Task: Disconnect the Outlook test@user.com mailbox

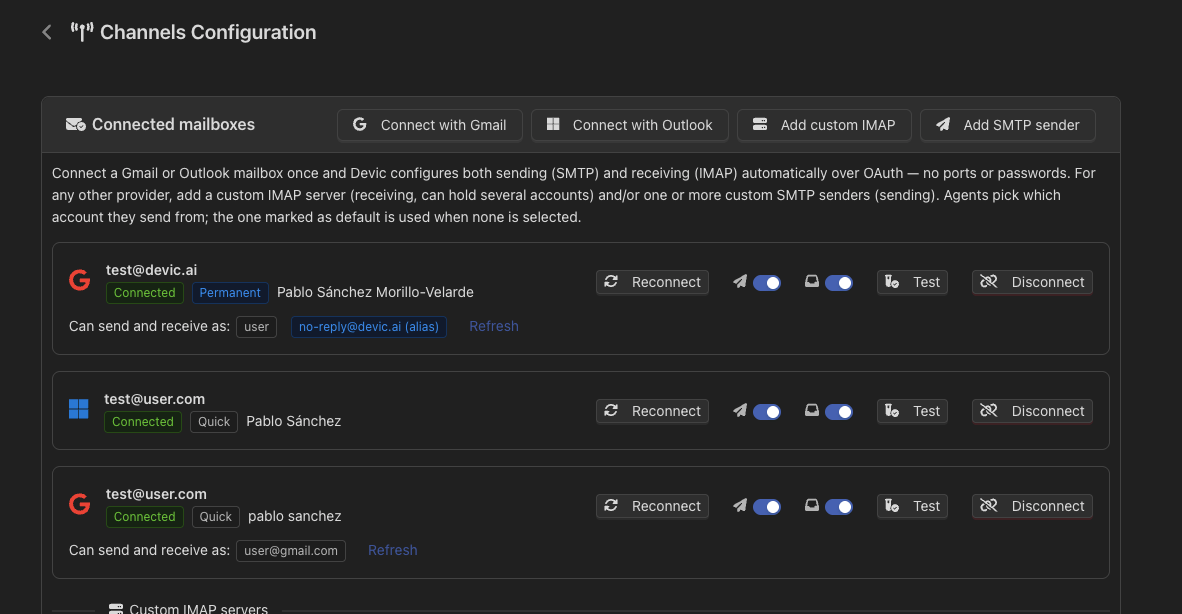Action: point(1032,411)
